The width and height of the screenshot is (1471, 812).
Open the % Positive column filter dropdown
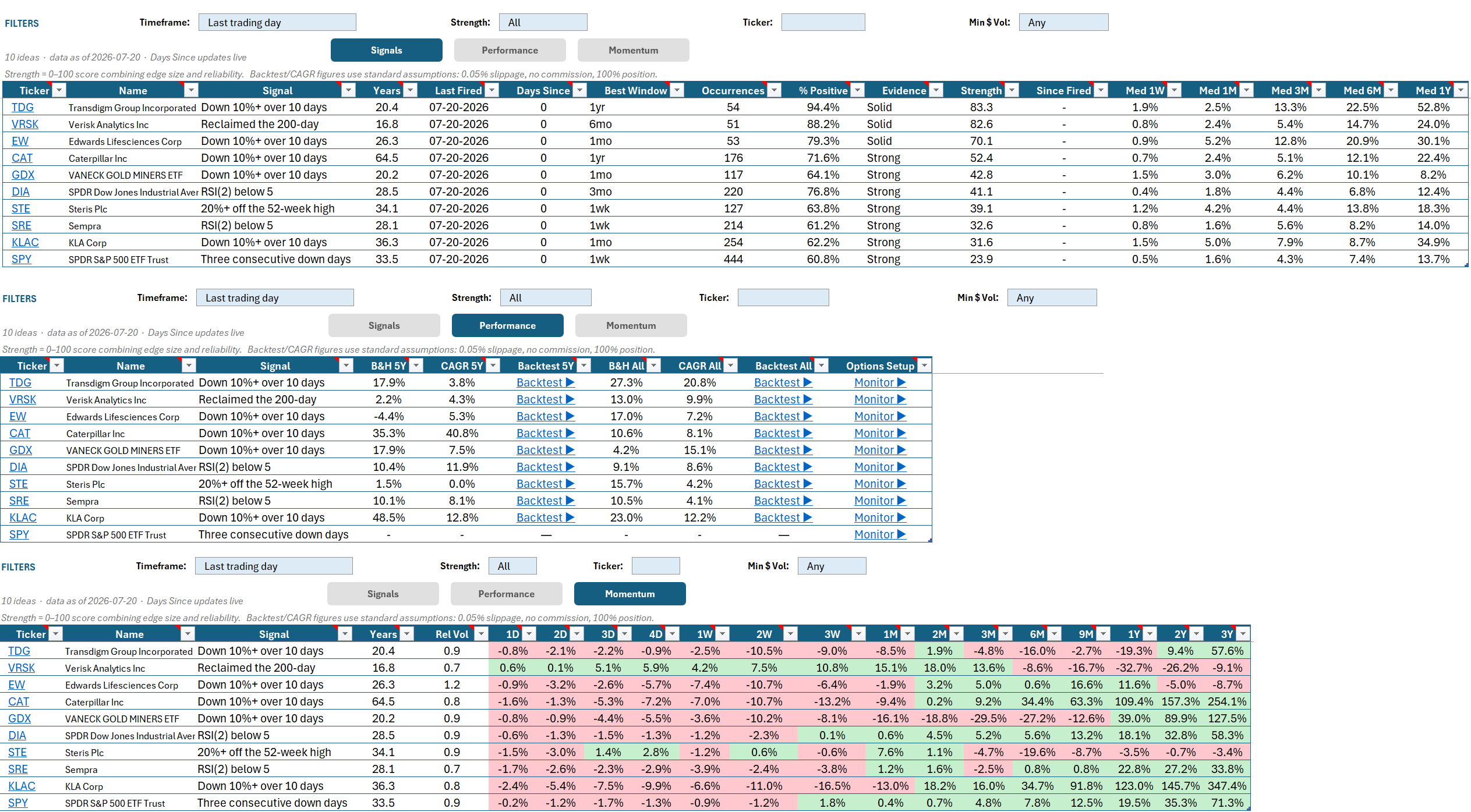click(857, 90)
